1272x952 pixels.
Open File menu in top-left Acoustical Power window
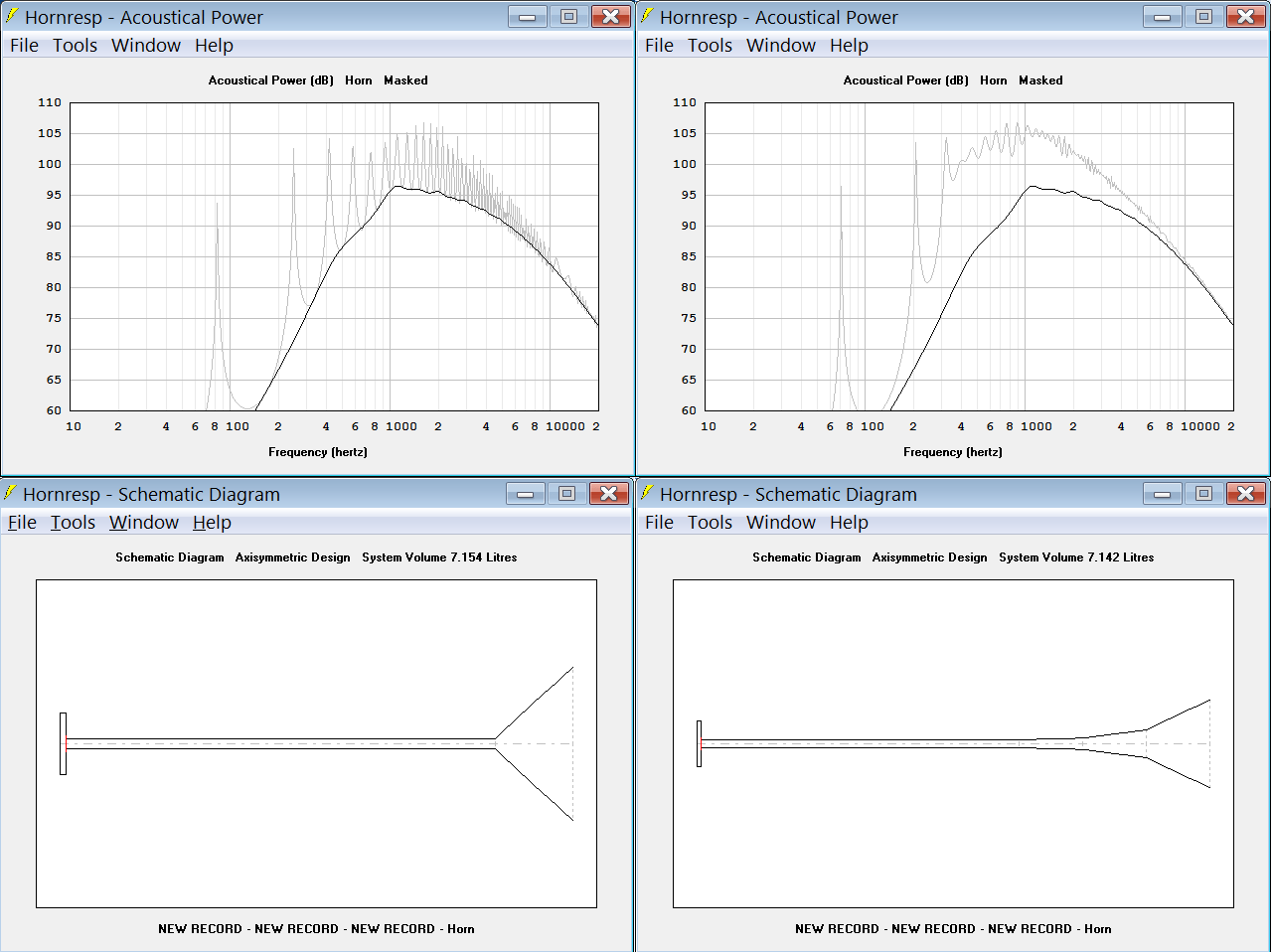coord(24,45)
